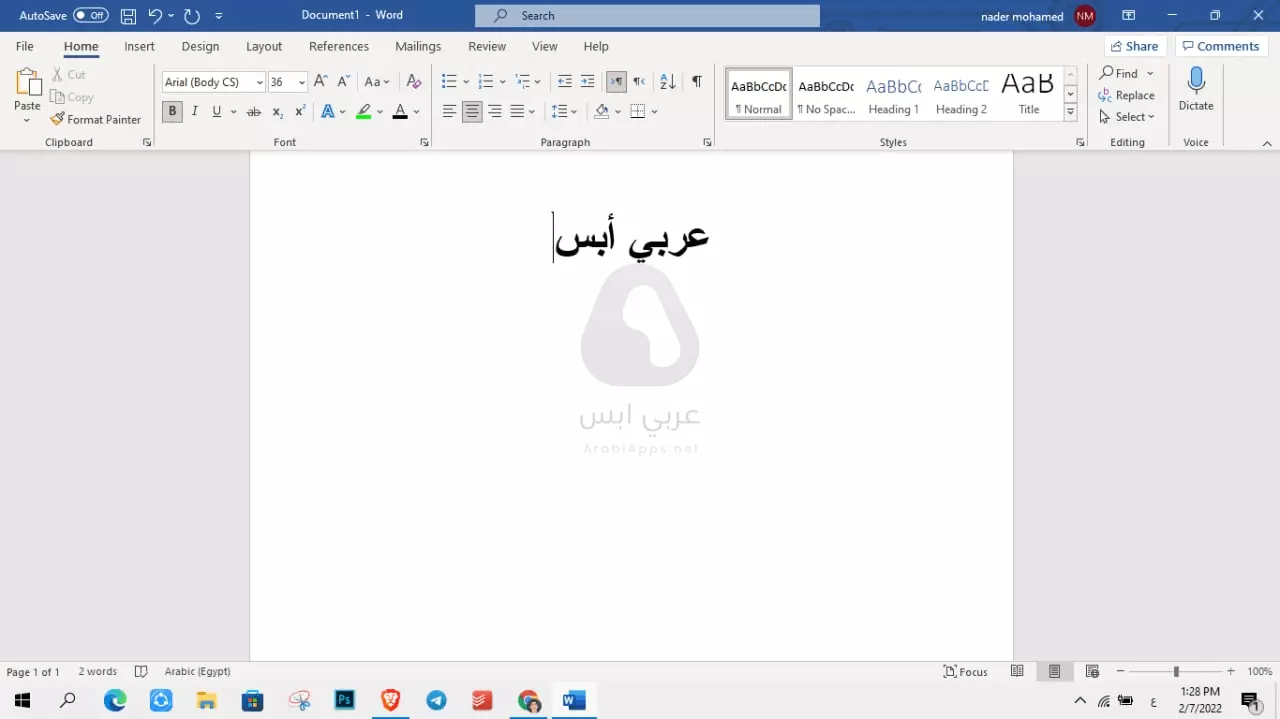
Task: Open the font size dropdown
Action: 301,81
